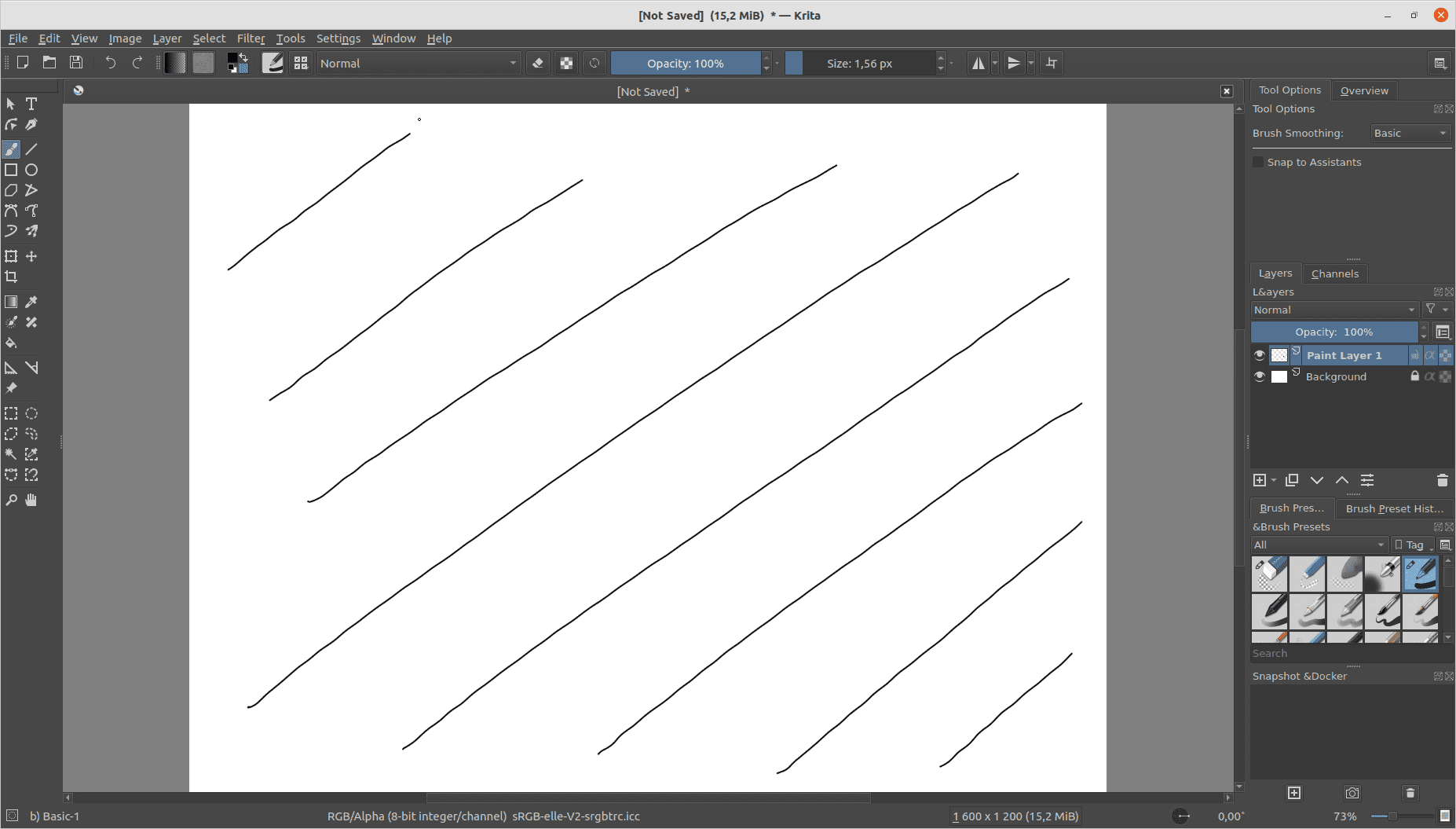
Task: Select the Crop tool
Action: pos(11,277)
